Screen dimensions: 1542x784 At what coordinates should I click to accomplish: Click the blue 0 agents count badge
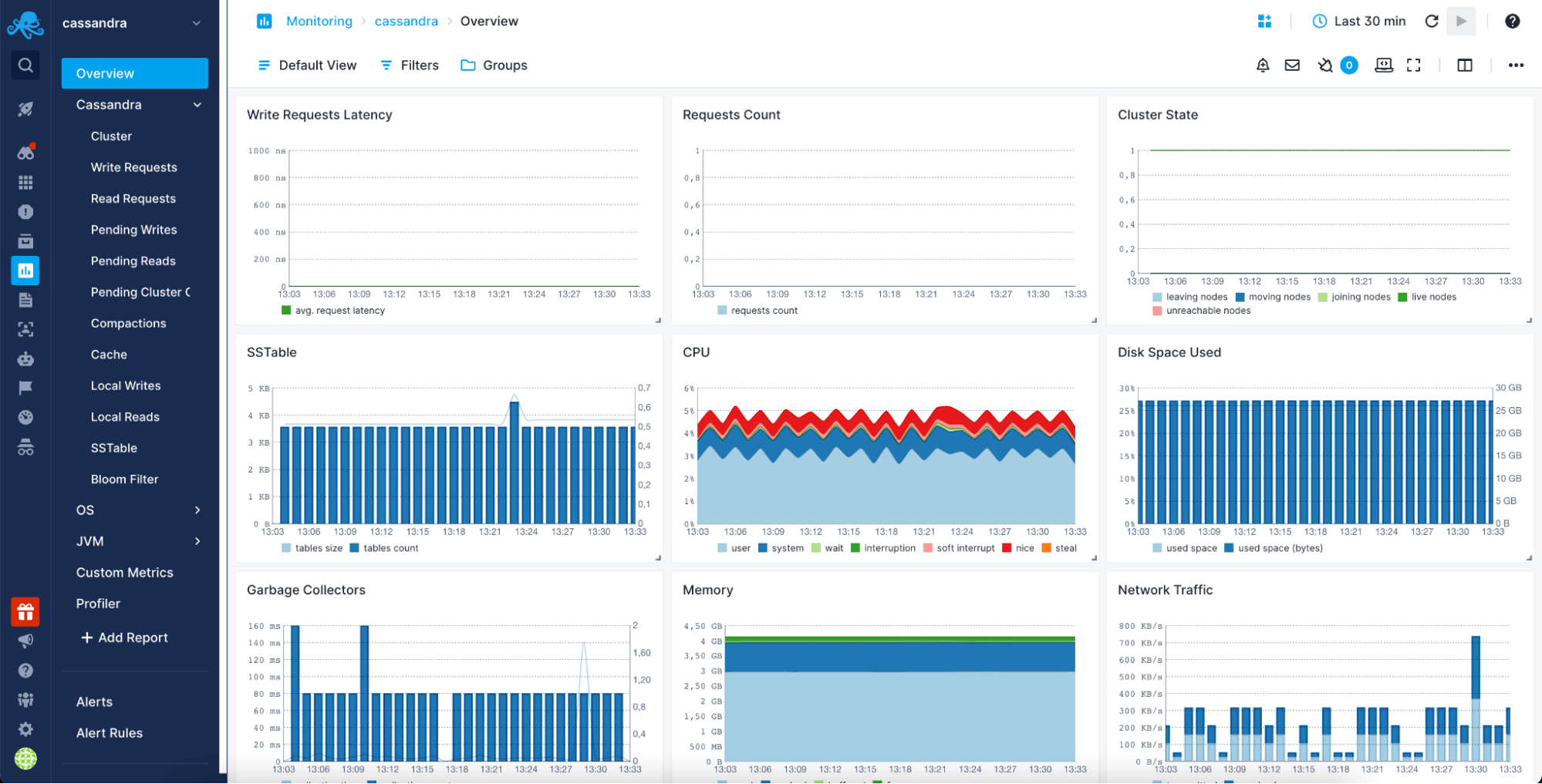[1349, 66]
